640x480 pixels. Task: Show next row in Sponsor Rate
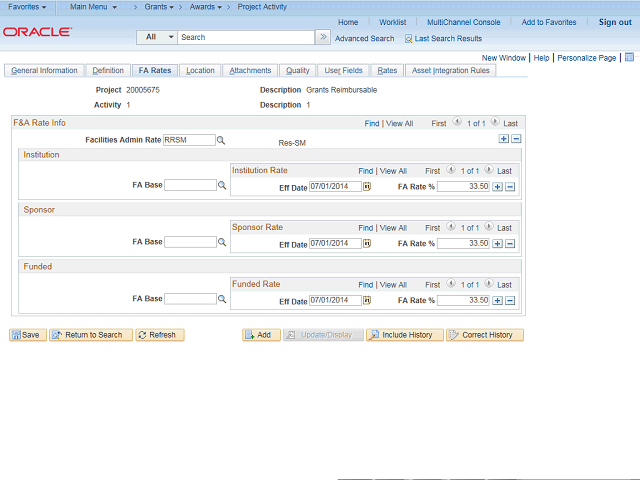pyautogui.click(x=489, y=226)
